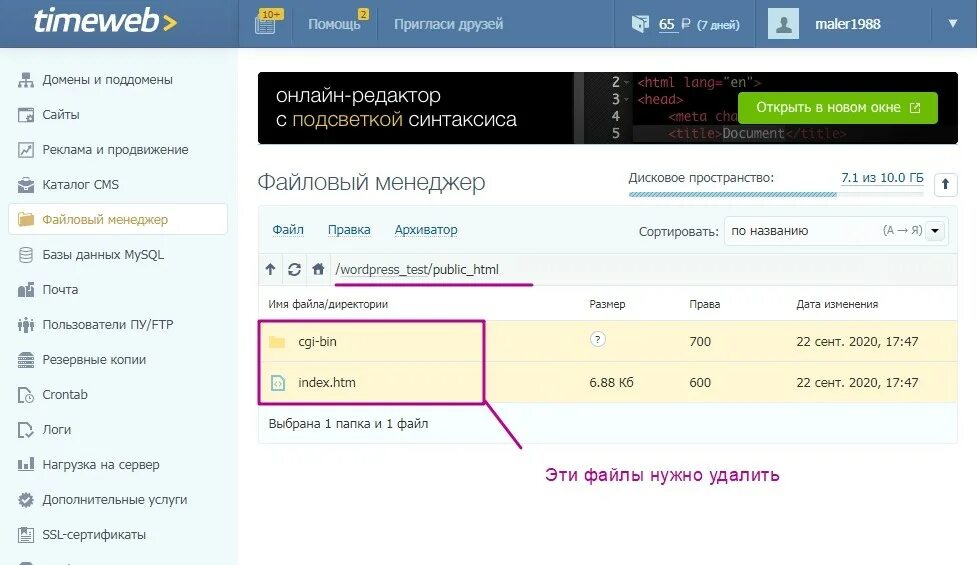This screenshot has height=565, width=977.
Task: Click size 6.88 Кб of index.htm
Action: [611, 382]
